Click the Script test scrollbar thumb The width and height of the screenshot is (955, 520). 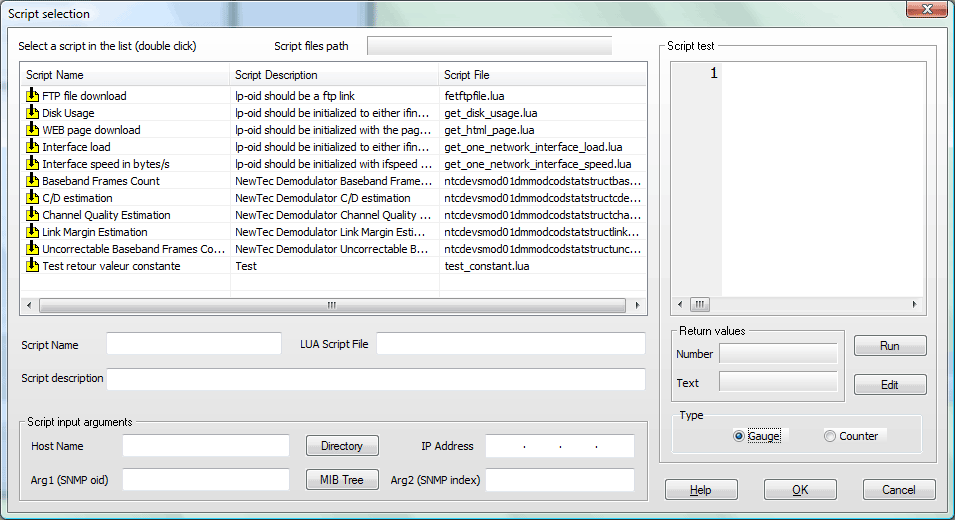tap(700, 304)
